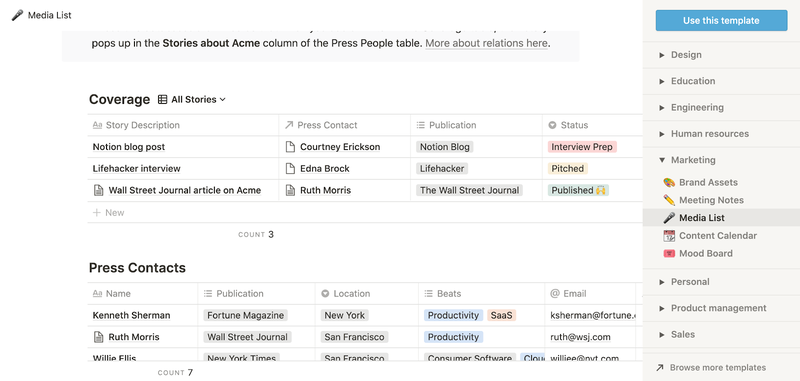Viewport: 800px width, 381px height.
Task: Click the Publication column header in Coverage
Action: coord(477,125)
